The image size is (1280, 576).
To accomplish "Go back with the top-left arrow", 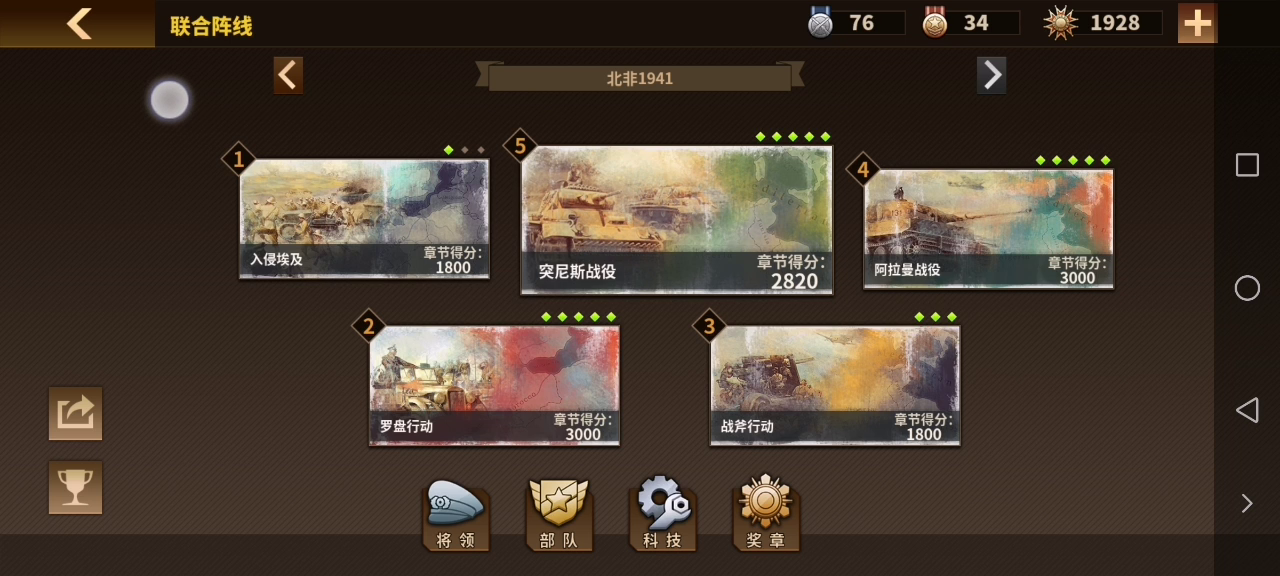I will click(78, 23).
